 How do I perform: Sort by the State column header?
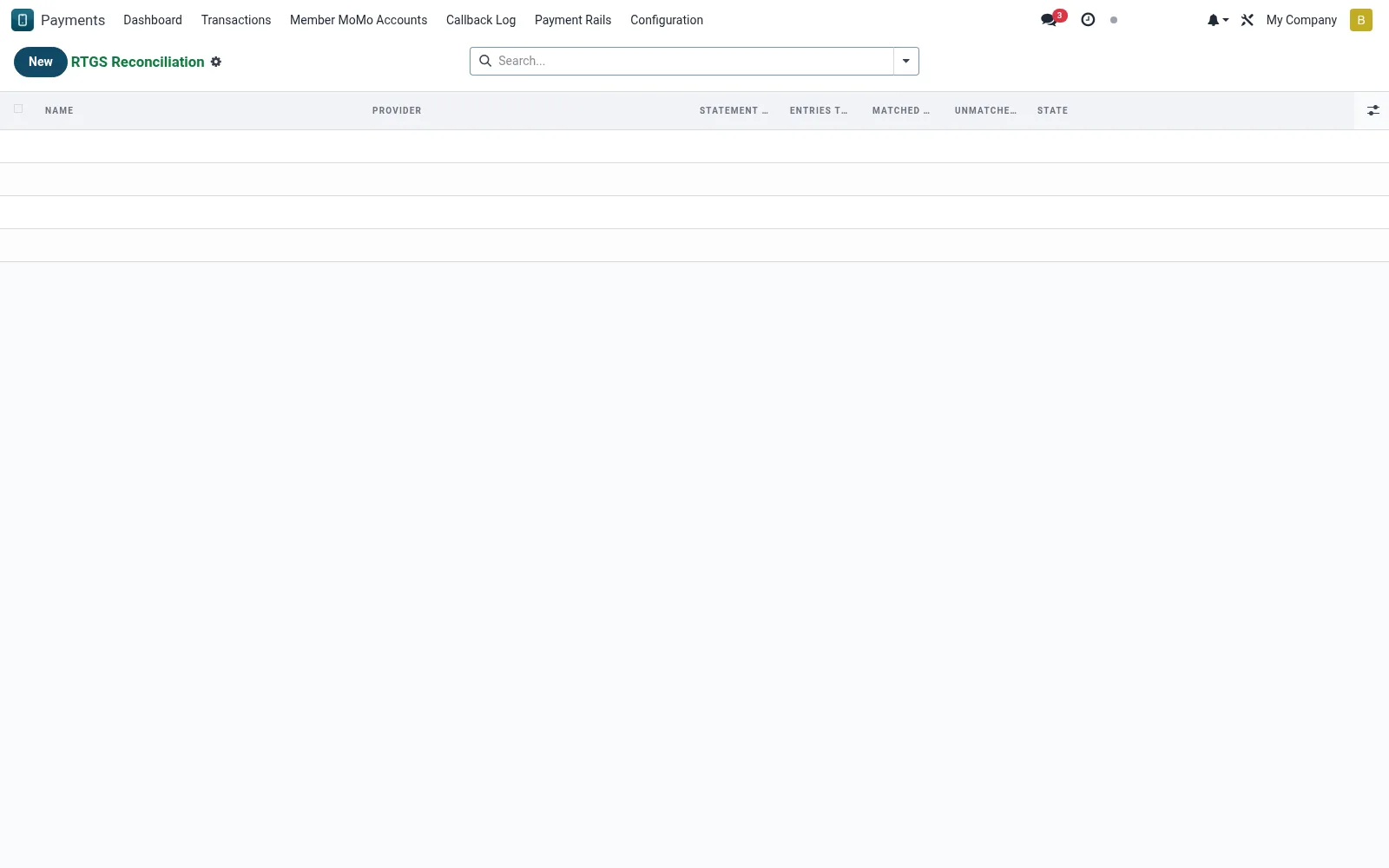tap(1053, 110)
